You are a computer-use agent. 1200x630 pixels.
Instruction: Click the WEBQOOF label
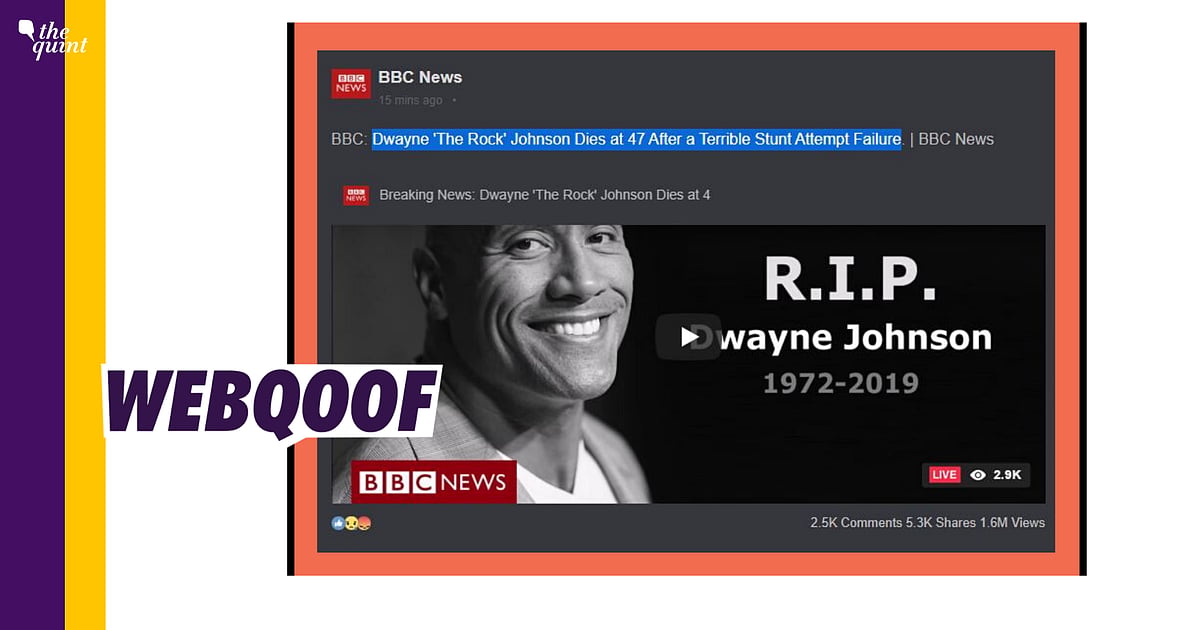pos(272,403)
